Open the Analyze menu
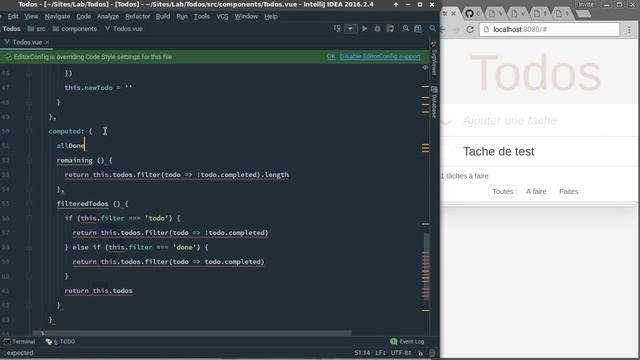 pyautogui.click(x=108, y=16)
